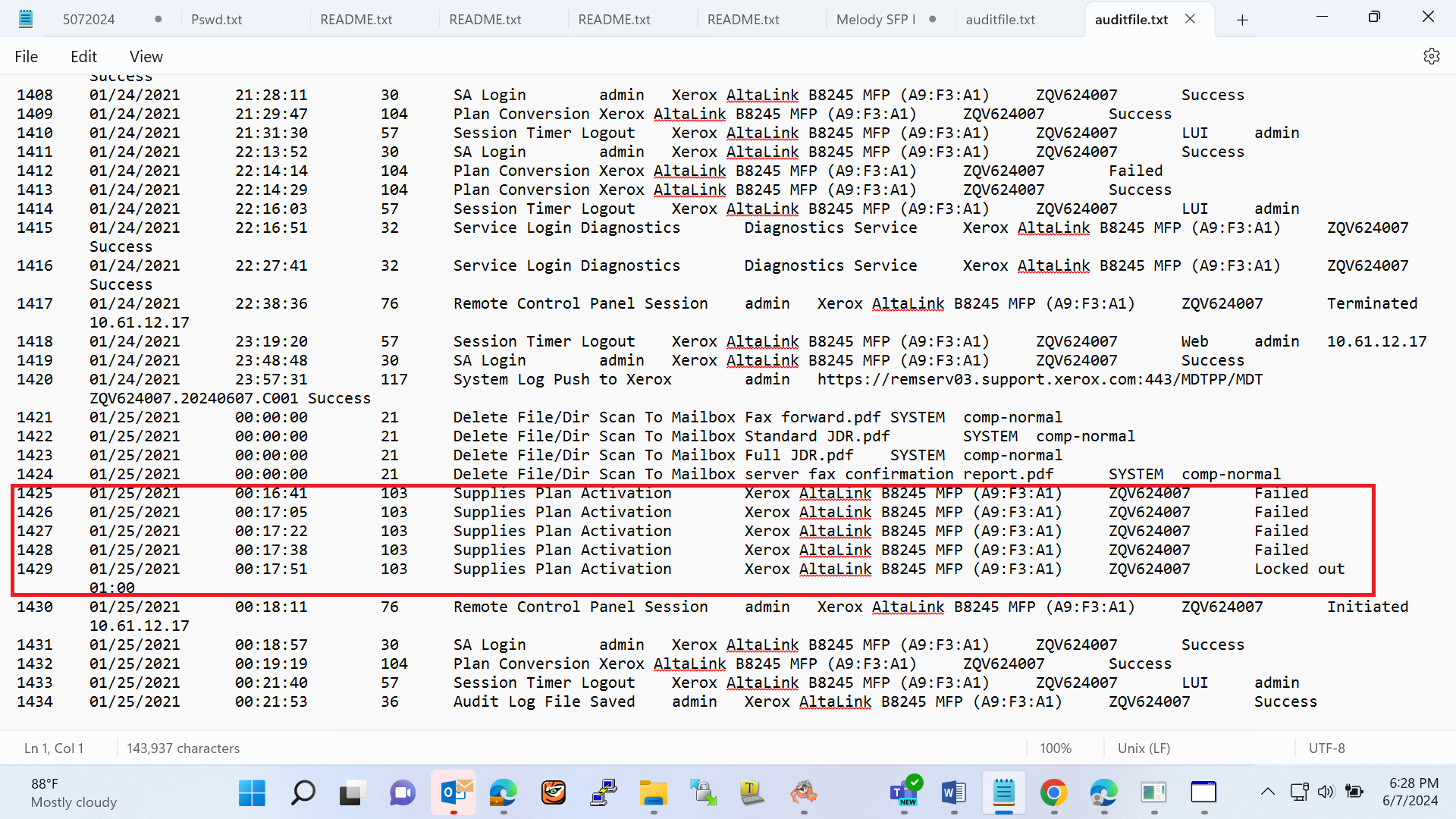Show hidden system tray icons chevron

coord(1268,792)
